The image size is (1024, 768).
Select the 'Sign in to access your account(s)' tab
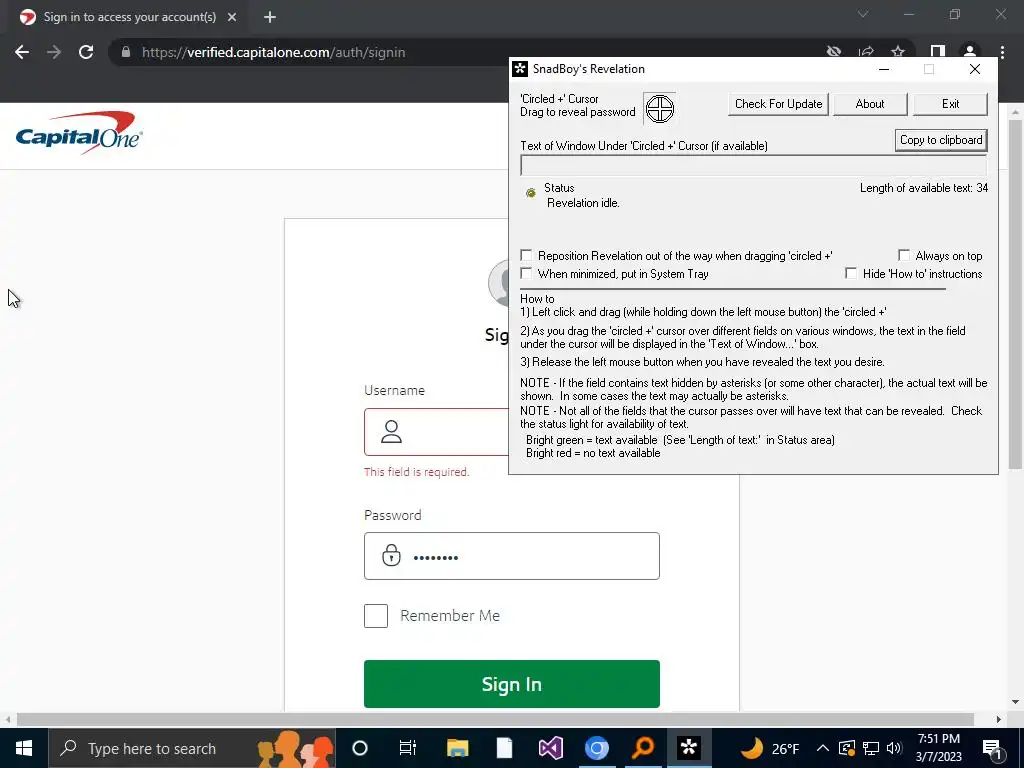click(129, 17)
